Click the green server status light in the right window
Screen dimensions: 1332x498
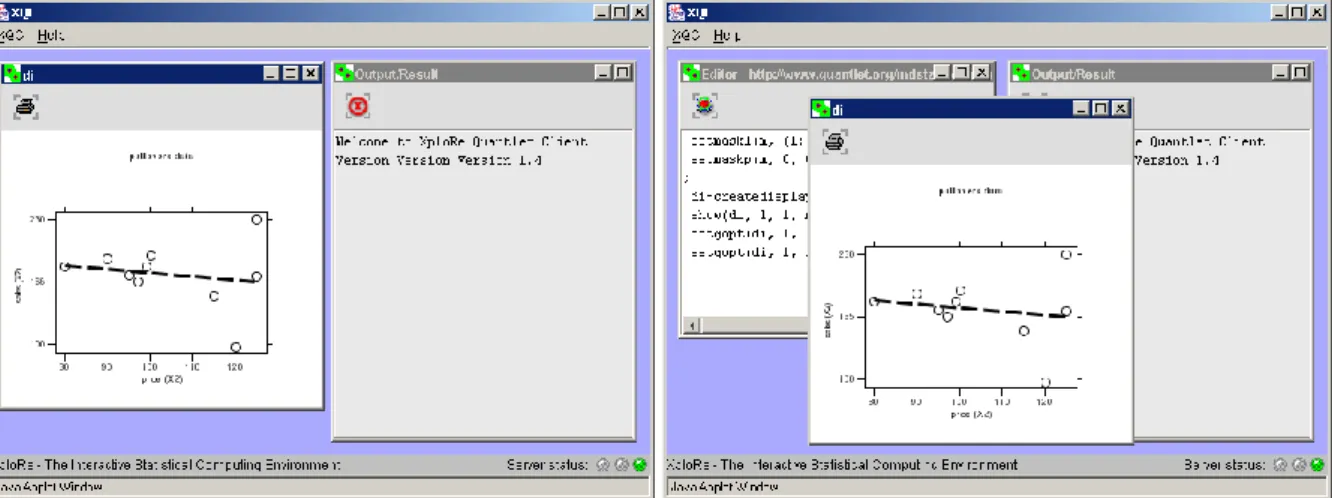(1315, 465)
